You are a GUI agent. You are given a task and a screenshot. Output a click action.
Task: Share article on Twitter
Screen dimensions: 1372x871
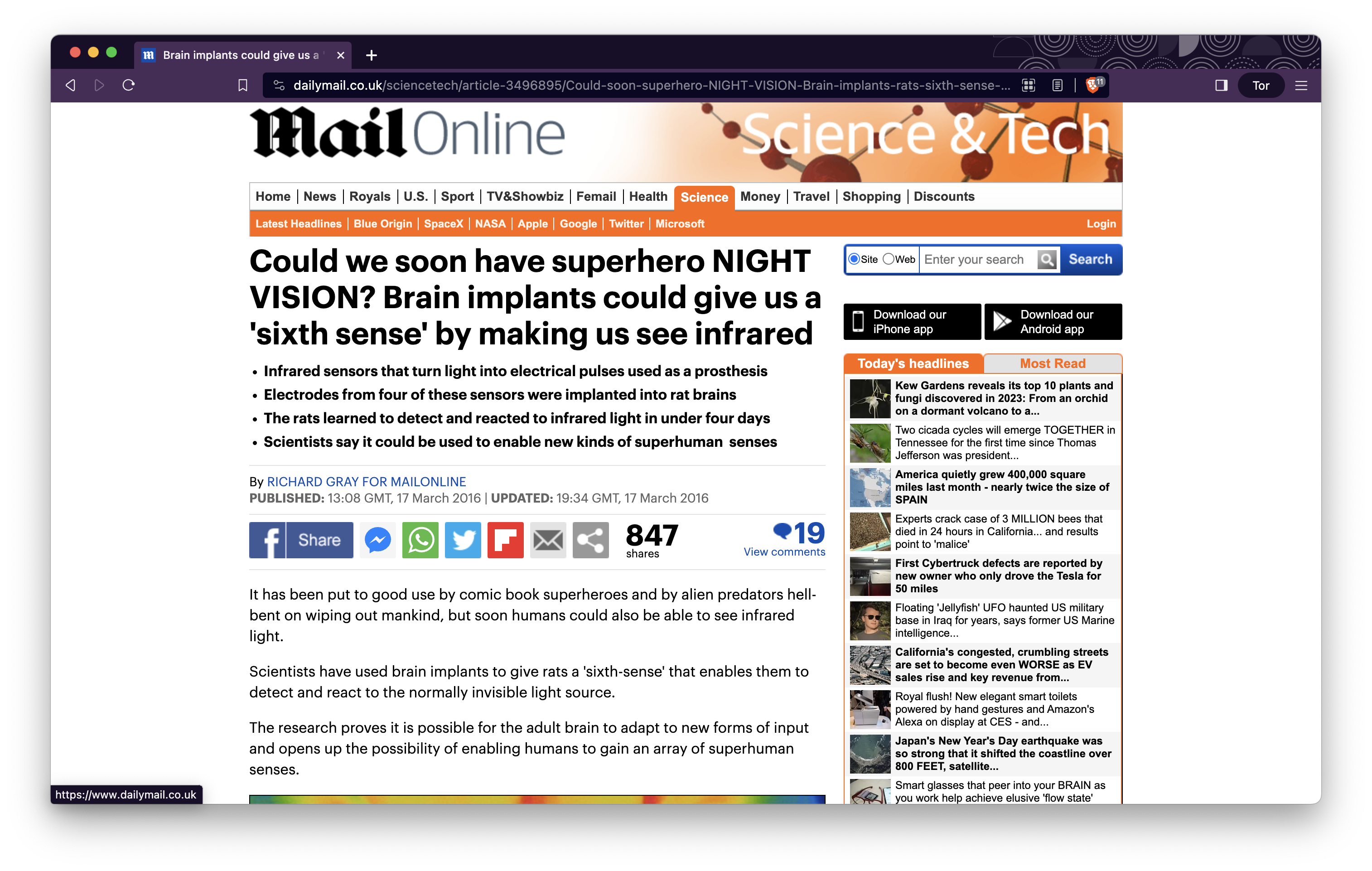(x=463, y=540)
